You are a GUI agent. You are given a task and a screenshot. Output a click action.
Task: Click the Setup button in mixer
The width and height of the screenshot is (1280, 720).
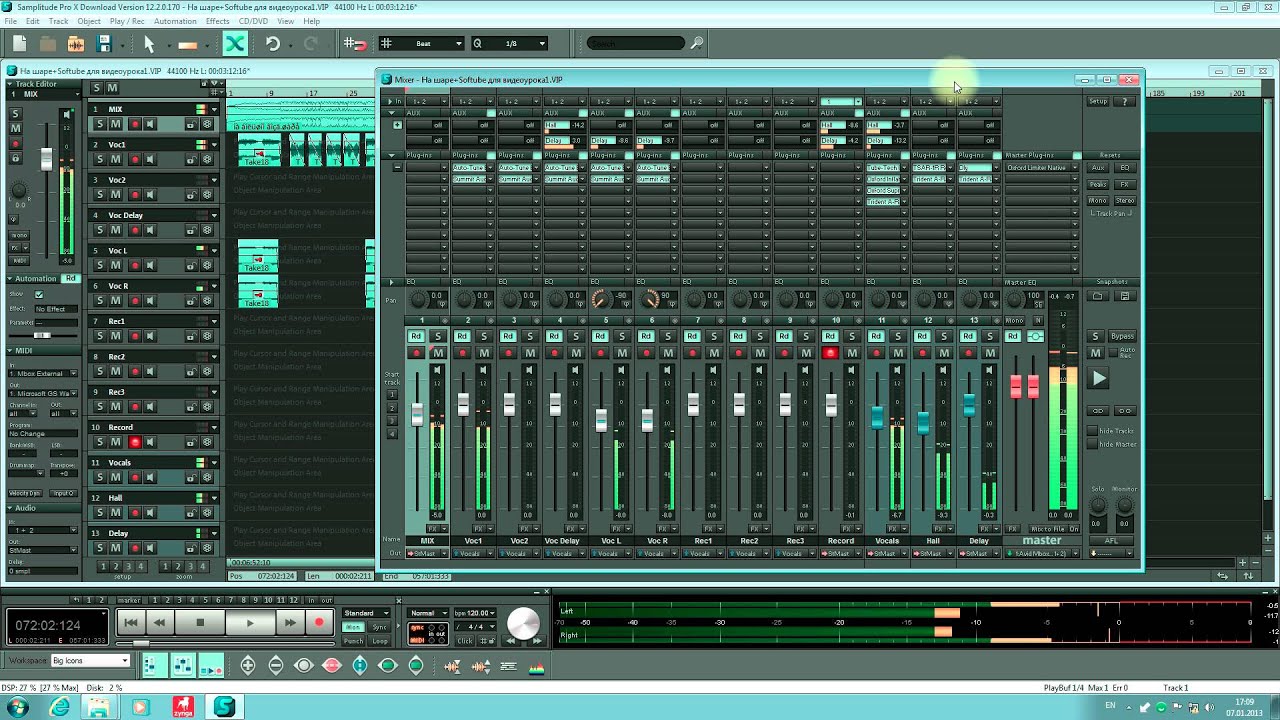pyautogui.click(x=1098, y=101)
